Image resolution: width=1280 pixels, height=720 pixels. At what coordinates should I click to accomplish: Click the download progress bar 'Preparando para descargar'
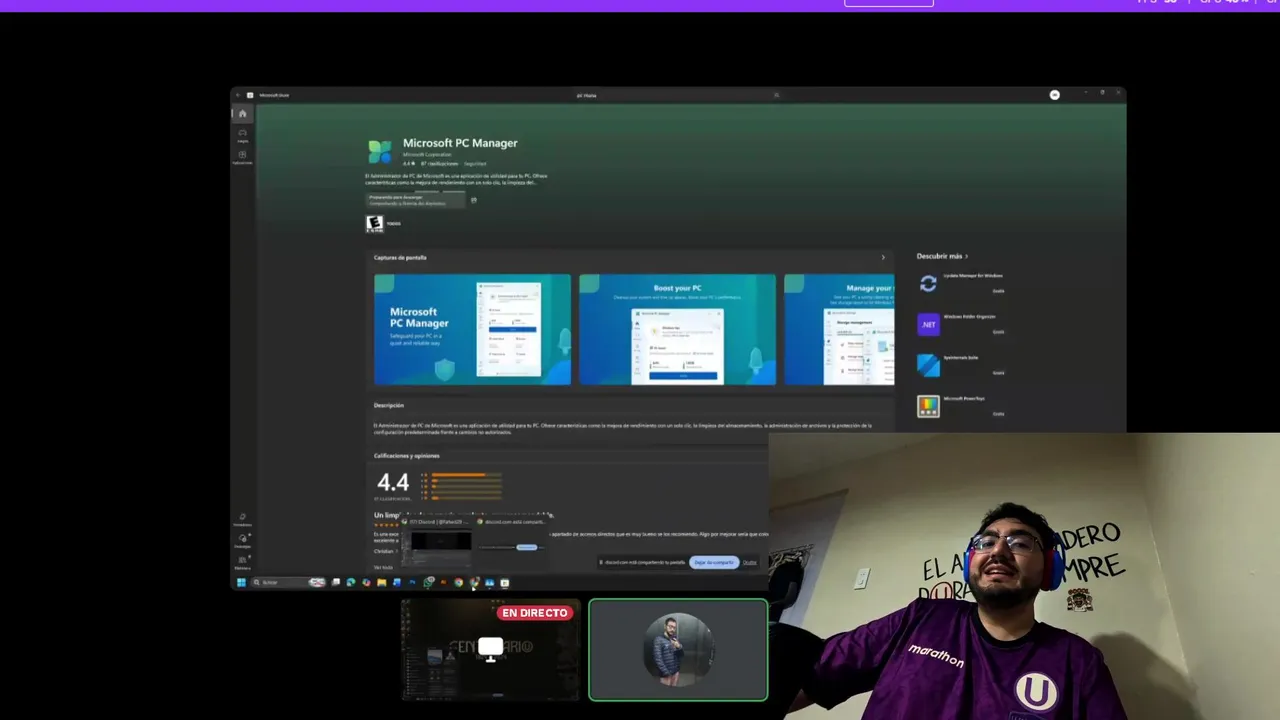[416, 200]
